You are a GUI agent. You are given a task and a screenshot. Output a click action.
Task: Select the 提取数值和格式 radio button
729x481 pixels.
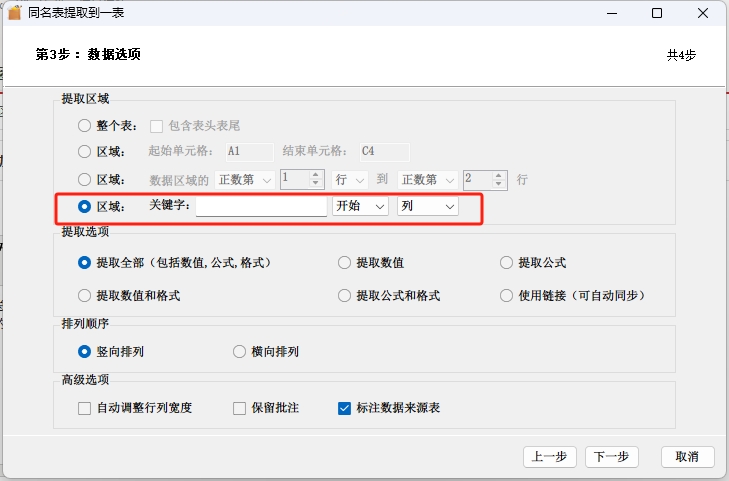point(84,296)
